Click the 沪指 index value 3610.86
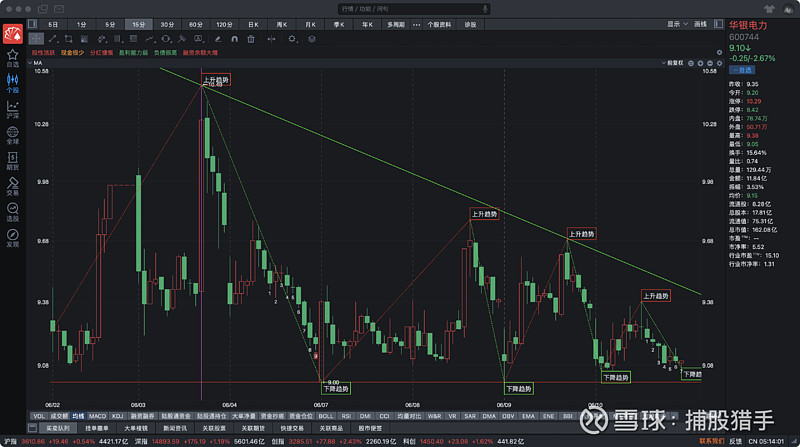Screen dimensions: 800x447 32,441
